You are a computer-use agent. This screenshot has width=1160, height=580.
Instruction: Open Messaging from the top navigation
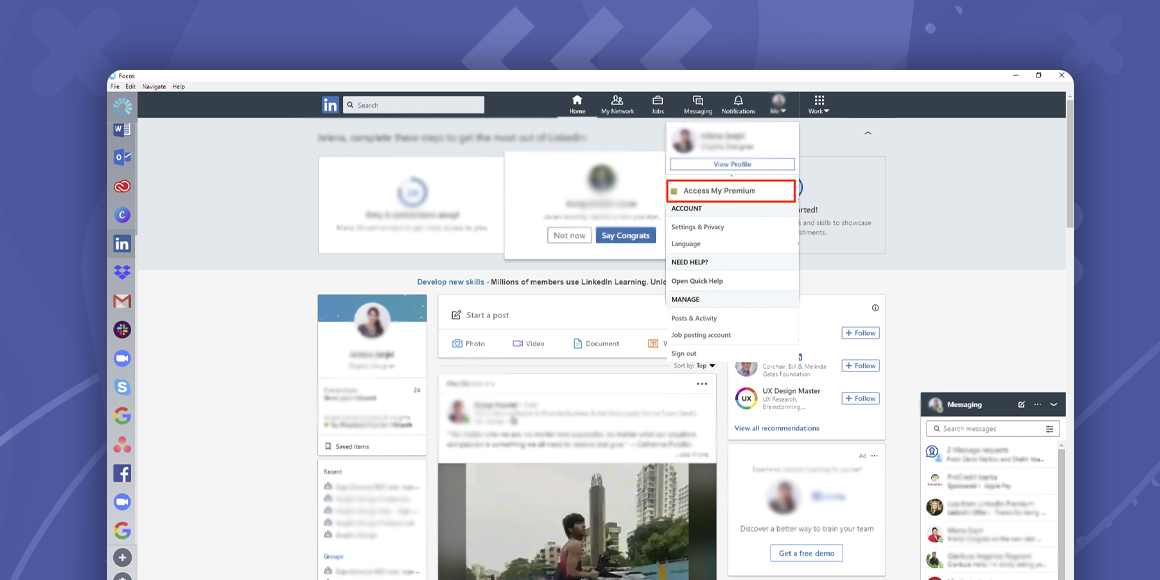click(x=698, y=104)
